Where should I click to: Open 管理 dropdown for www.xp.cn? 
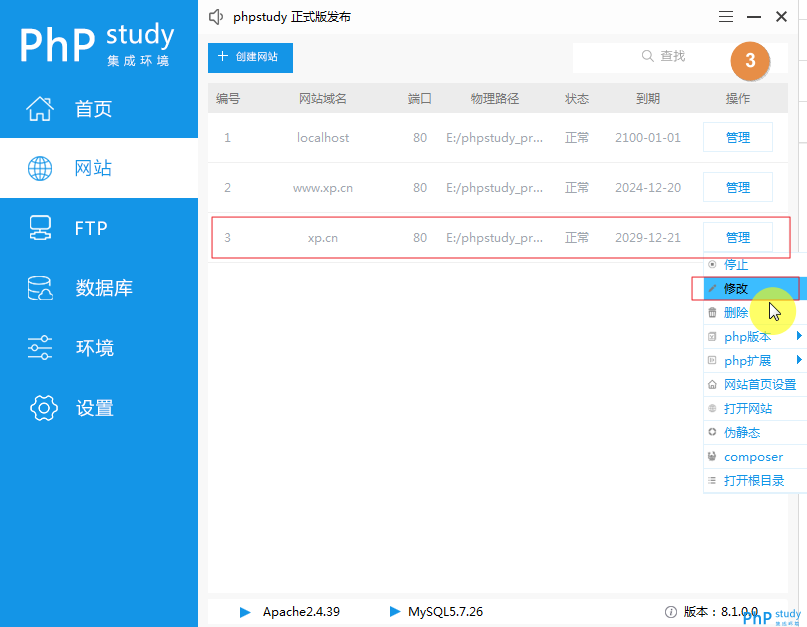[x=738, y=187]
